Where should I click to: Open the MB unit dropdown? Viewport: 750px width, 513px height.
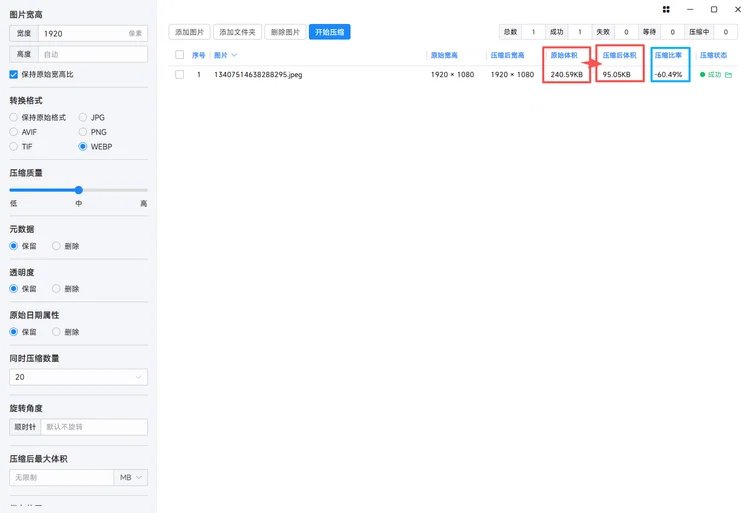click(x=131, y=478)
